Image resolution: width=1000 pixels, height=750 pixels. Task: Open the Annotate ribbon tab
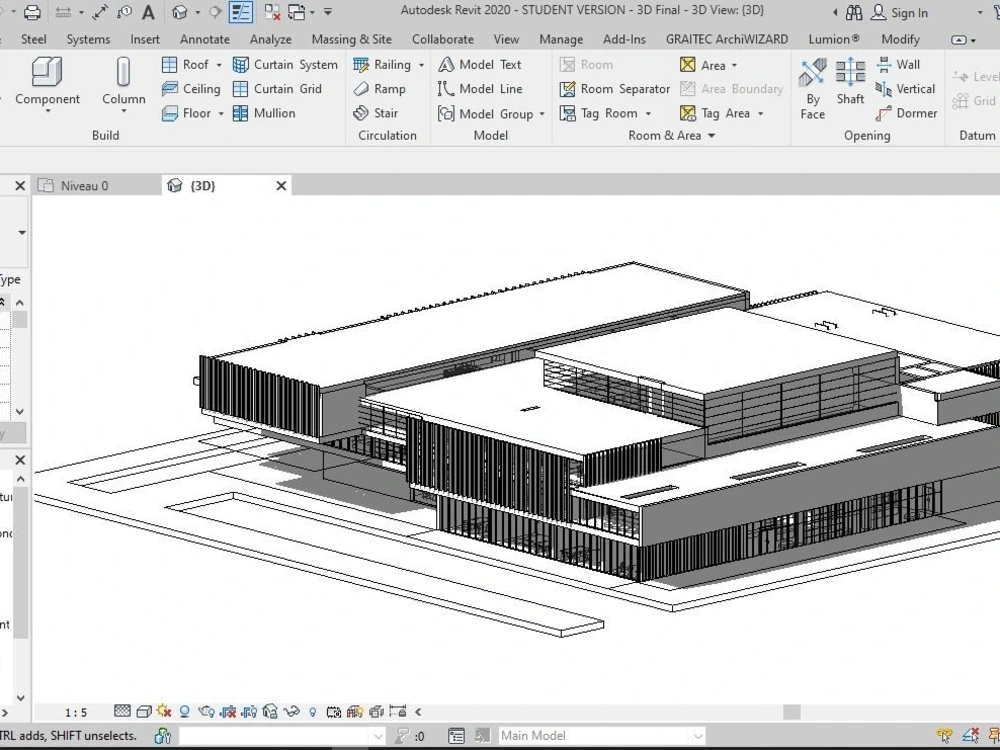tap(205, 39)
